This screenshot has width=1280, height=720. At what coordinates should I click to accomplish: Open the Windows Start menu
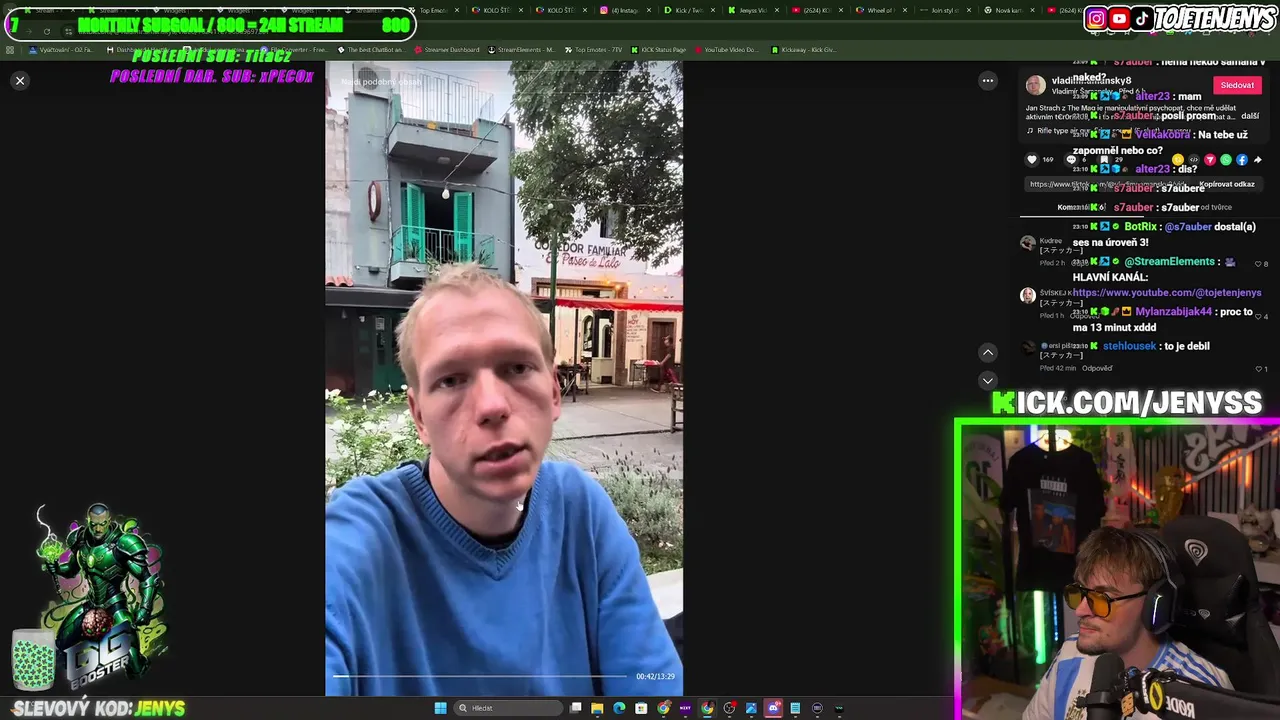pos(440,708)
